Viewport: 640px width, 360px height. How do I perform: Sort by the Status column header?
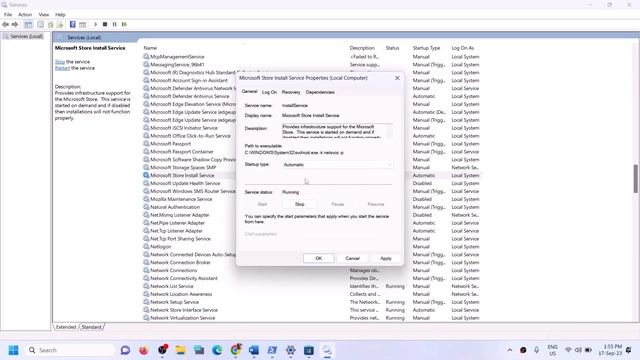392,48
